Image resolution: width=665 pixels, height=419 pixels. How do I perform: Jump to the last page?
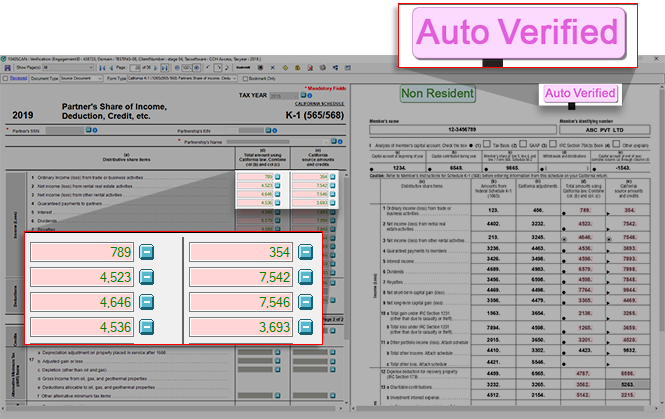164,68
